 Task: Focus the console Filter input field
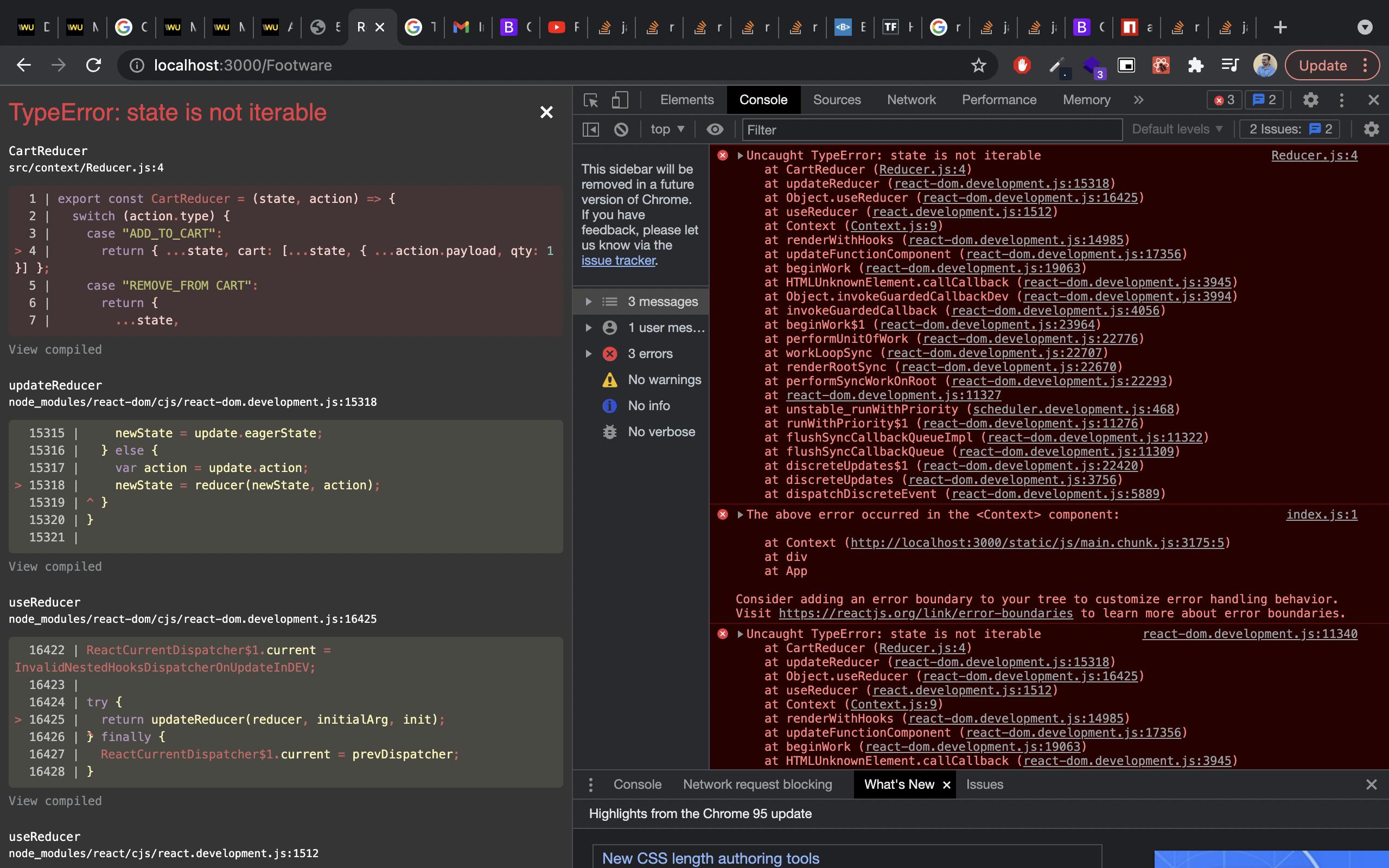click(x=931, y=130)
